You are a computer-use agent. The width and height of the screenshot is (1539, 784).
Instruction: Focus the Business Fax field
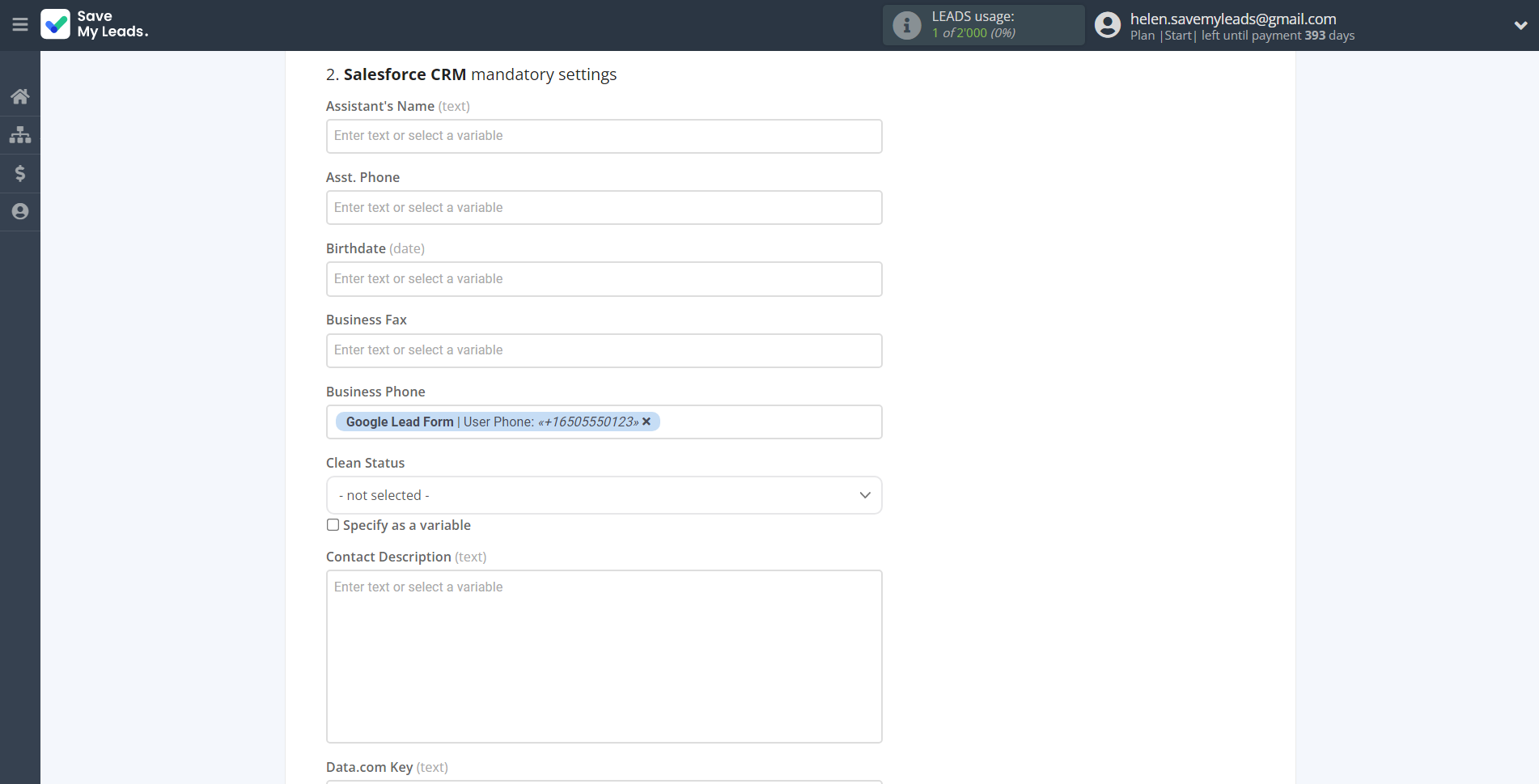[604, 350]
